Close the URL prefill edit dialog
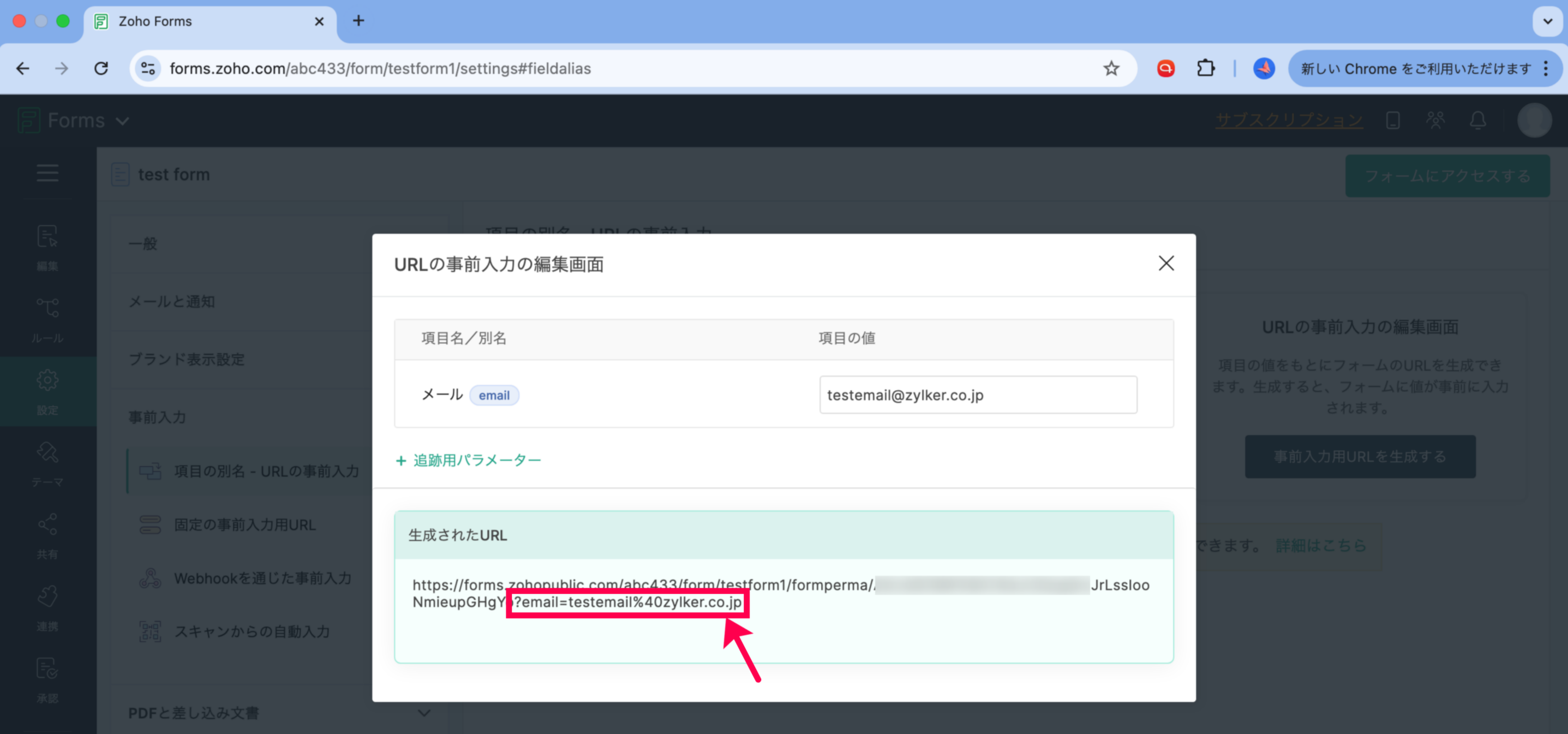The height and width of the screenshot is (734, 1568). [x=1166, y=263]
